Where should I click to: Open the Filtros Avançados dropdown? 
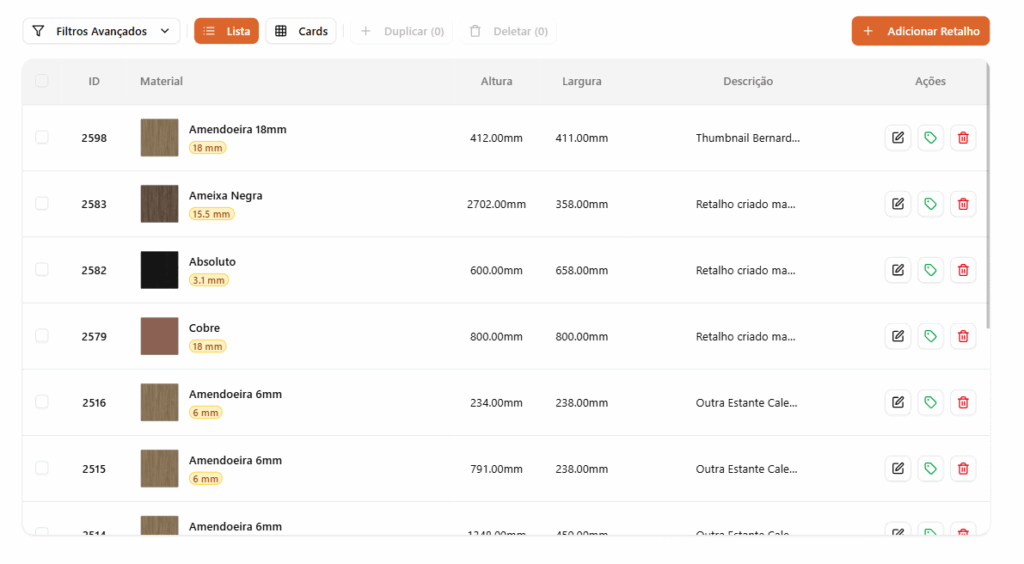click(102, 31)
